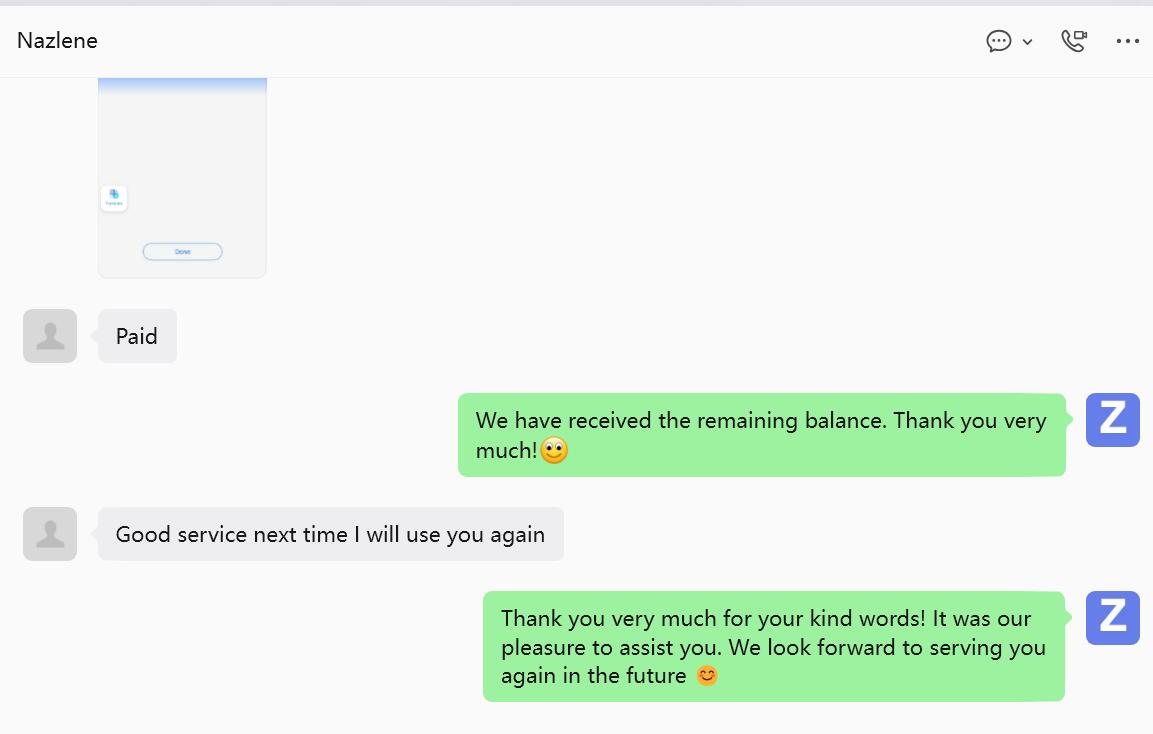Expand the dropdown arrow beside chat icon
Screen dimensions: 1153x734
(1027, 42)
